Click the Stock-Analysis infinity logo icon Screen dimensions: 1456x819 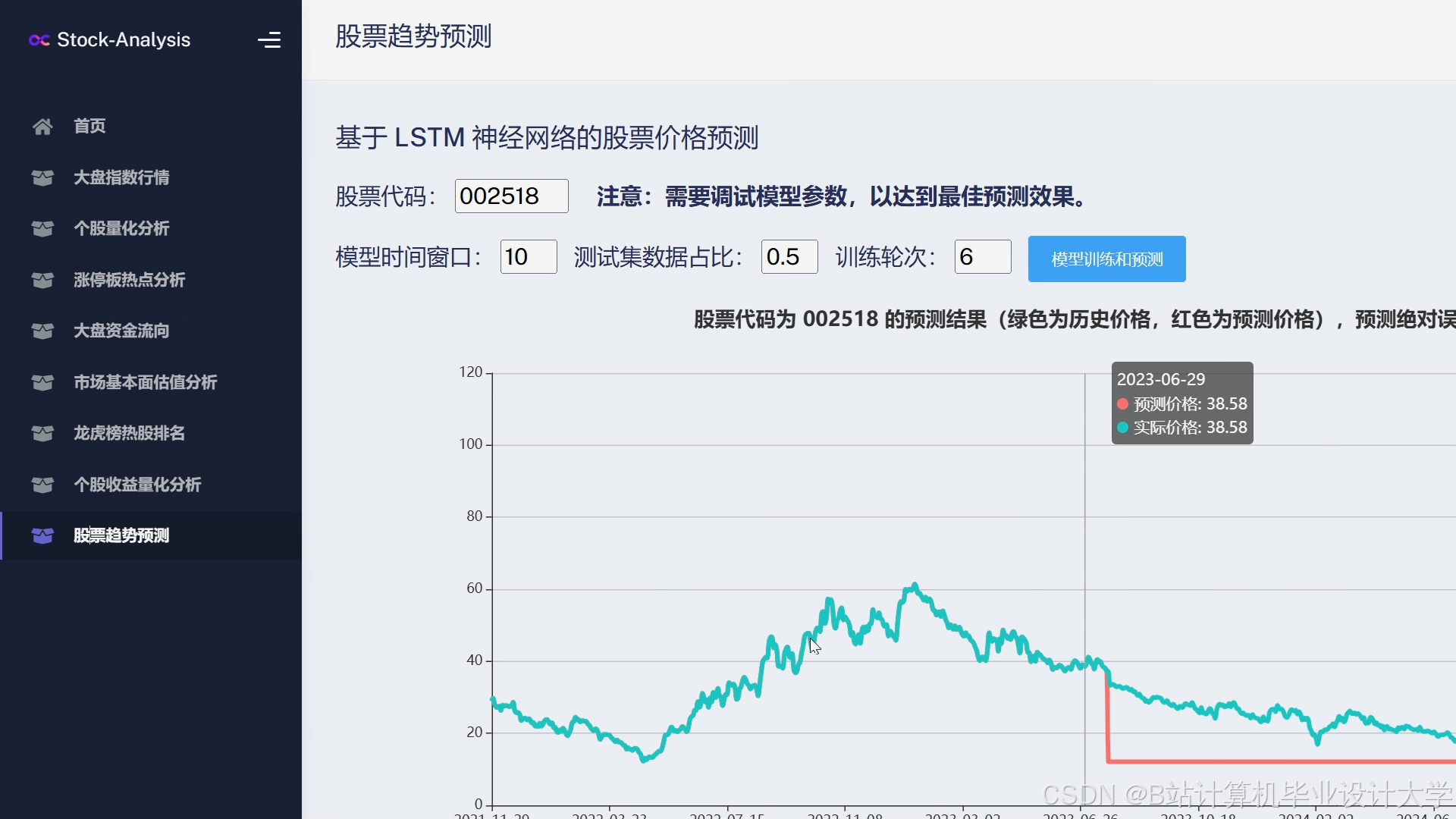tap(39, 40)
